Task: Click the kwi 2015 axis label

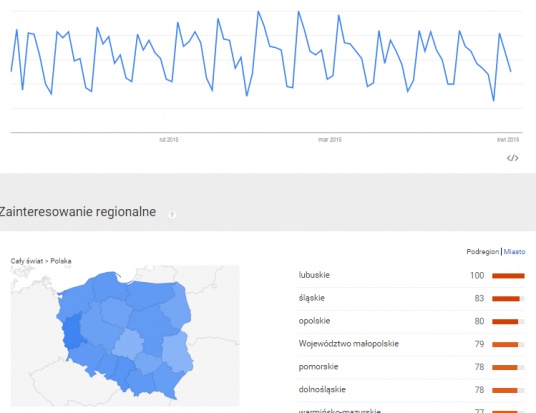Action: click(x=508, y=139)
